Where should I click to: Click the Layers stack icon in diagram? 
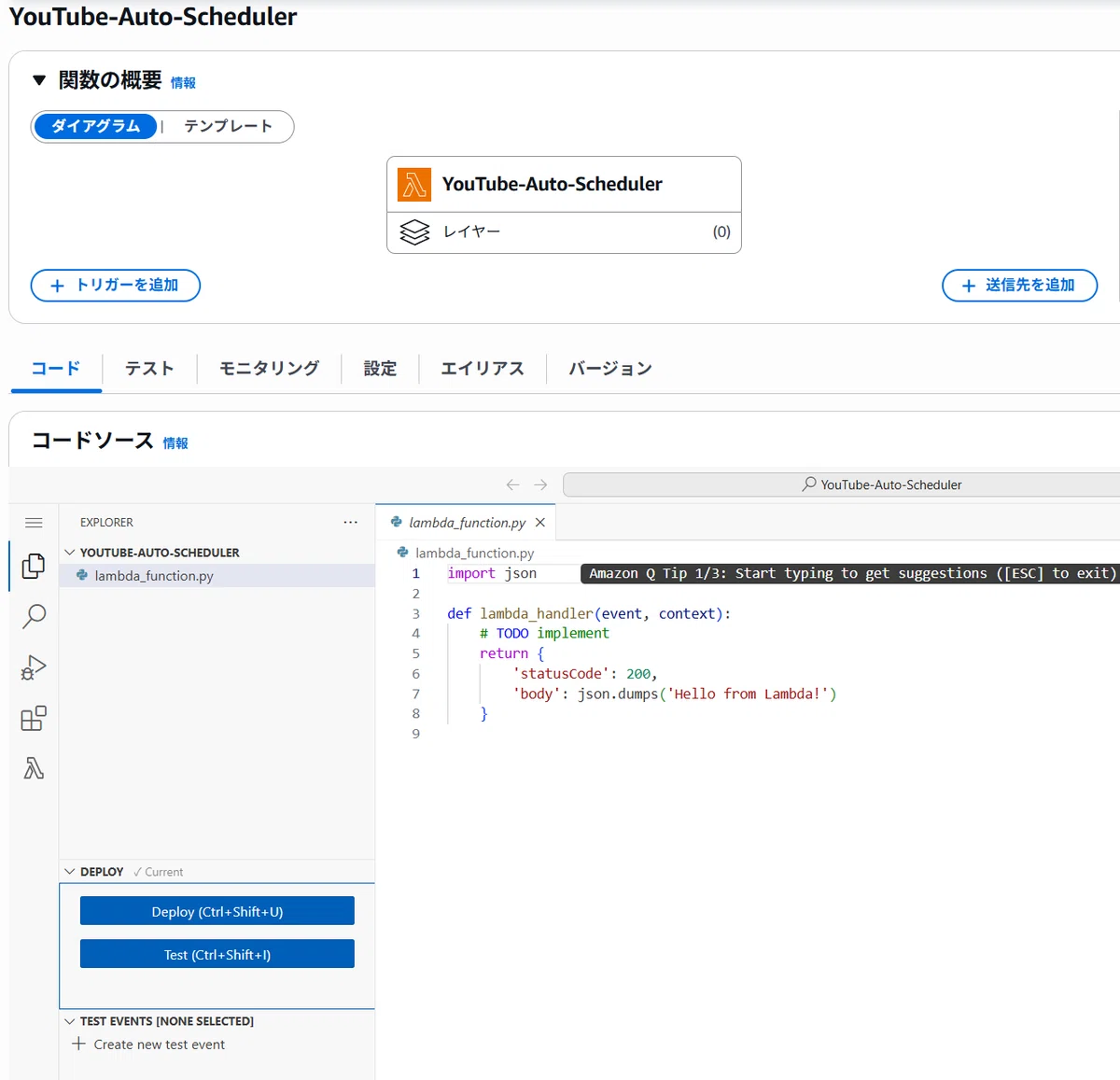[414, 231]
